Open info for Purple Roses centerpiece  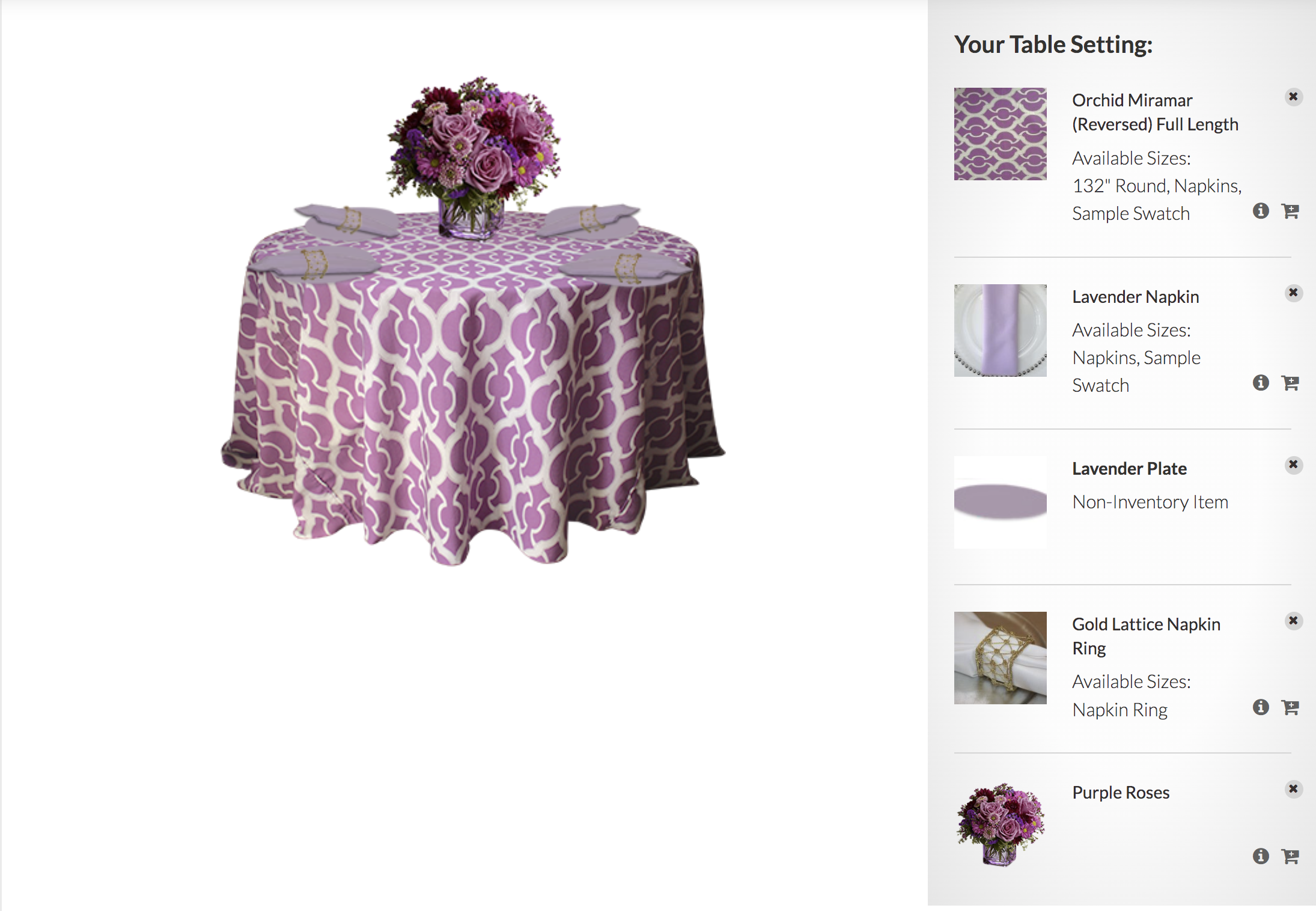[x=1261, y=856]
